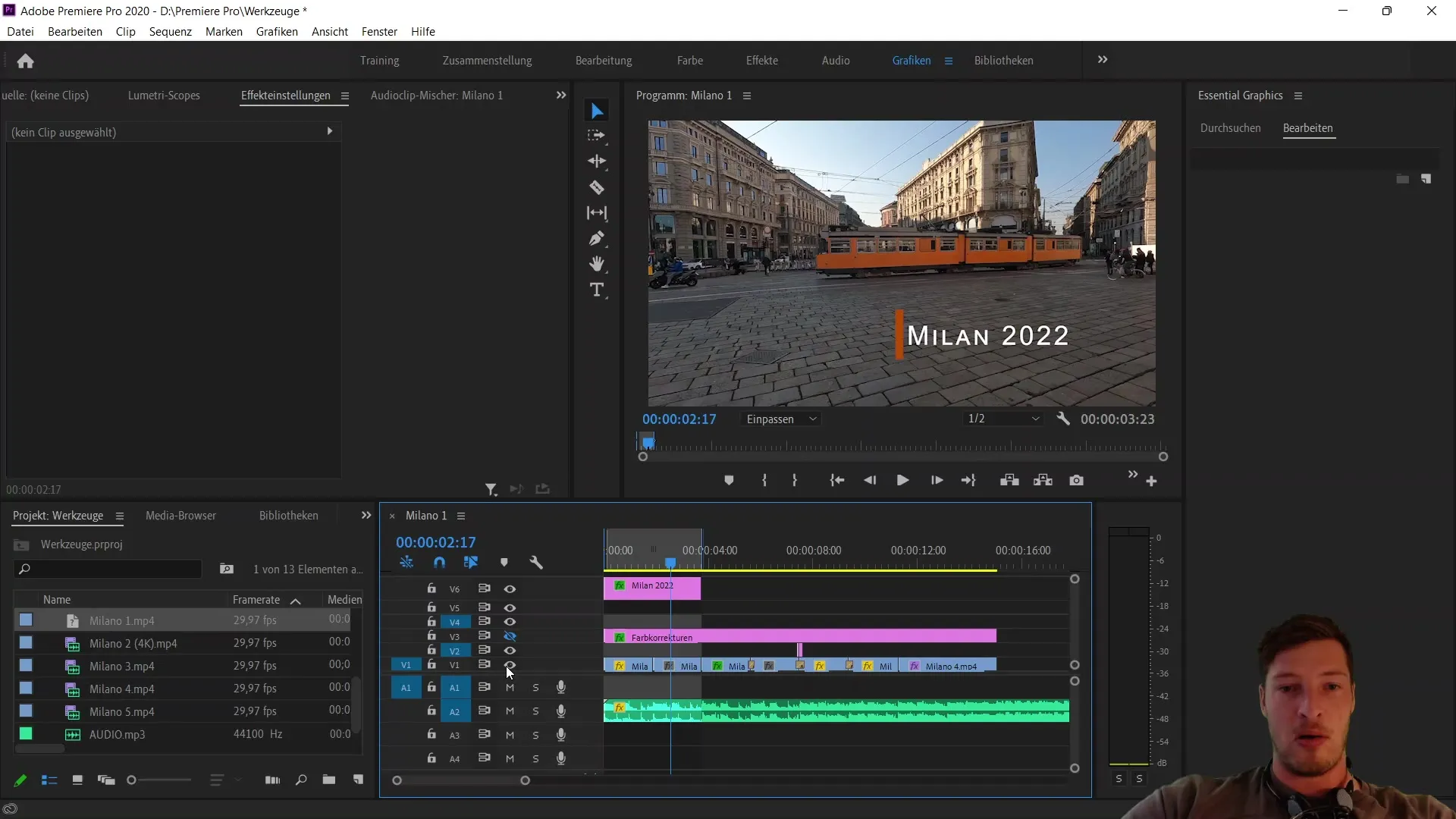The image size is (1456, 819).
Task: Toggle timeline Snap magnet
Action: coord(439,563)
